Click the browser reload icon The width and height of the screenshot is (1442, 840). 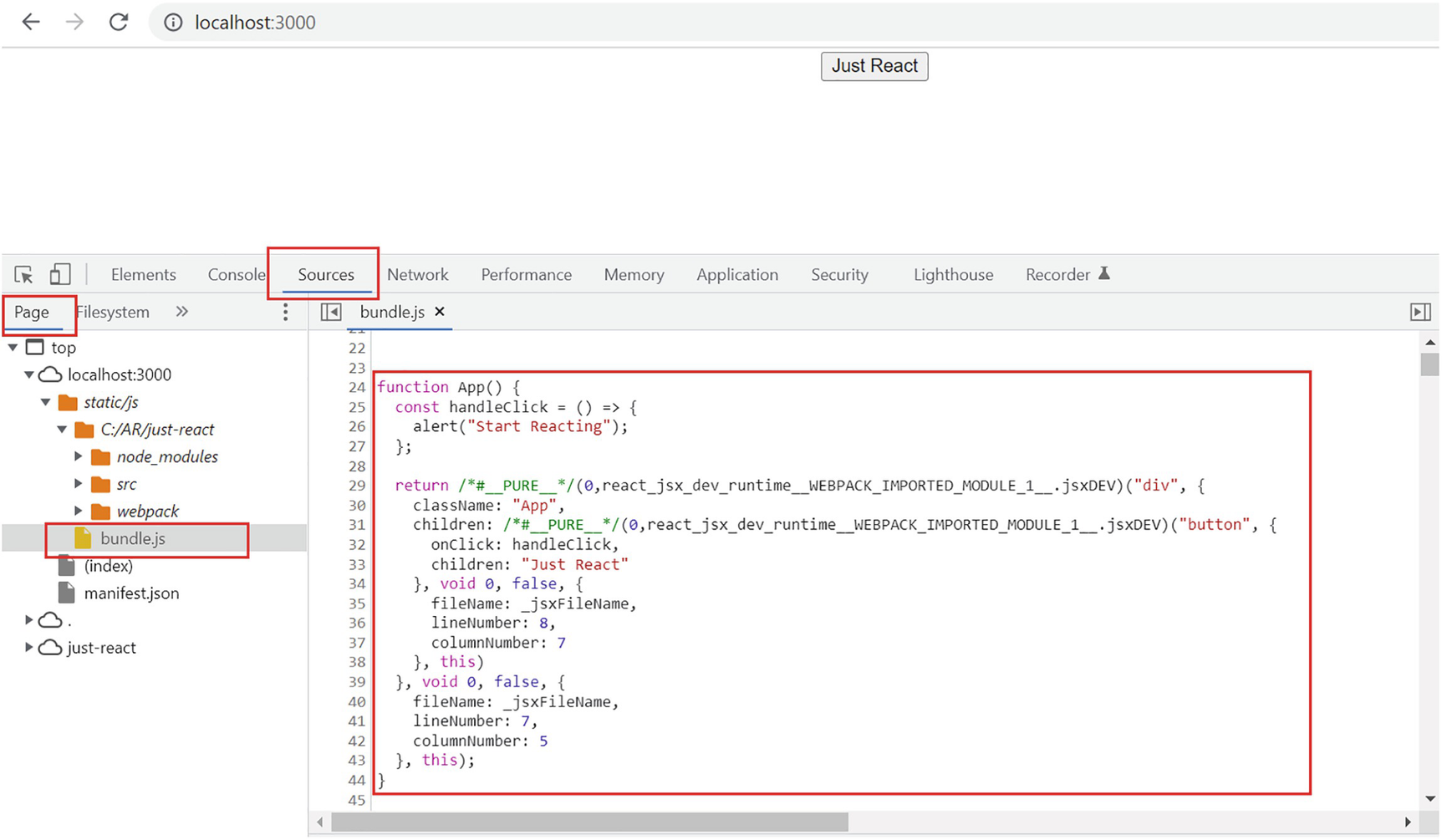tap(119, 23)
